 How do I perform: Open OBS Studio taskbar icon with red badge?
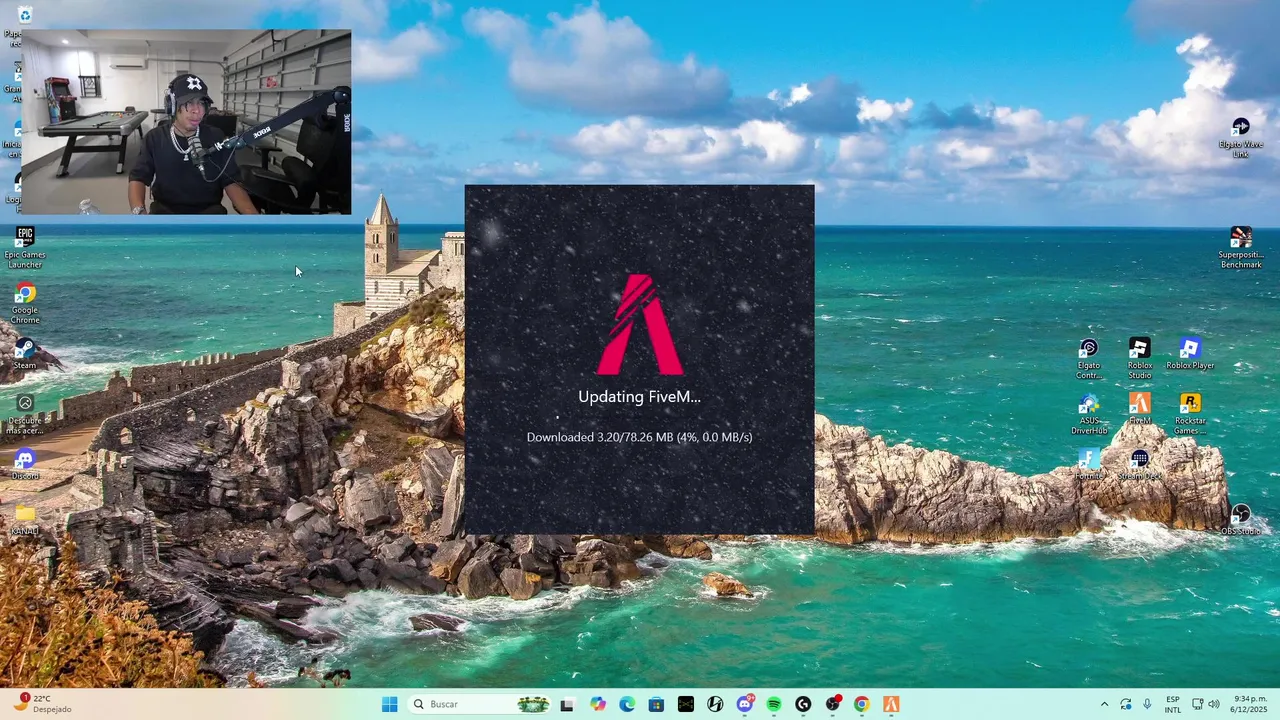pyautogui.click(x=832, y=704)
